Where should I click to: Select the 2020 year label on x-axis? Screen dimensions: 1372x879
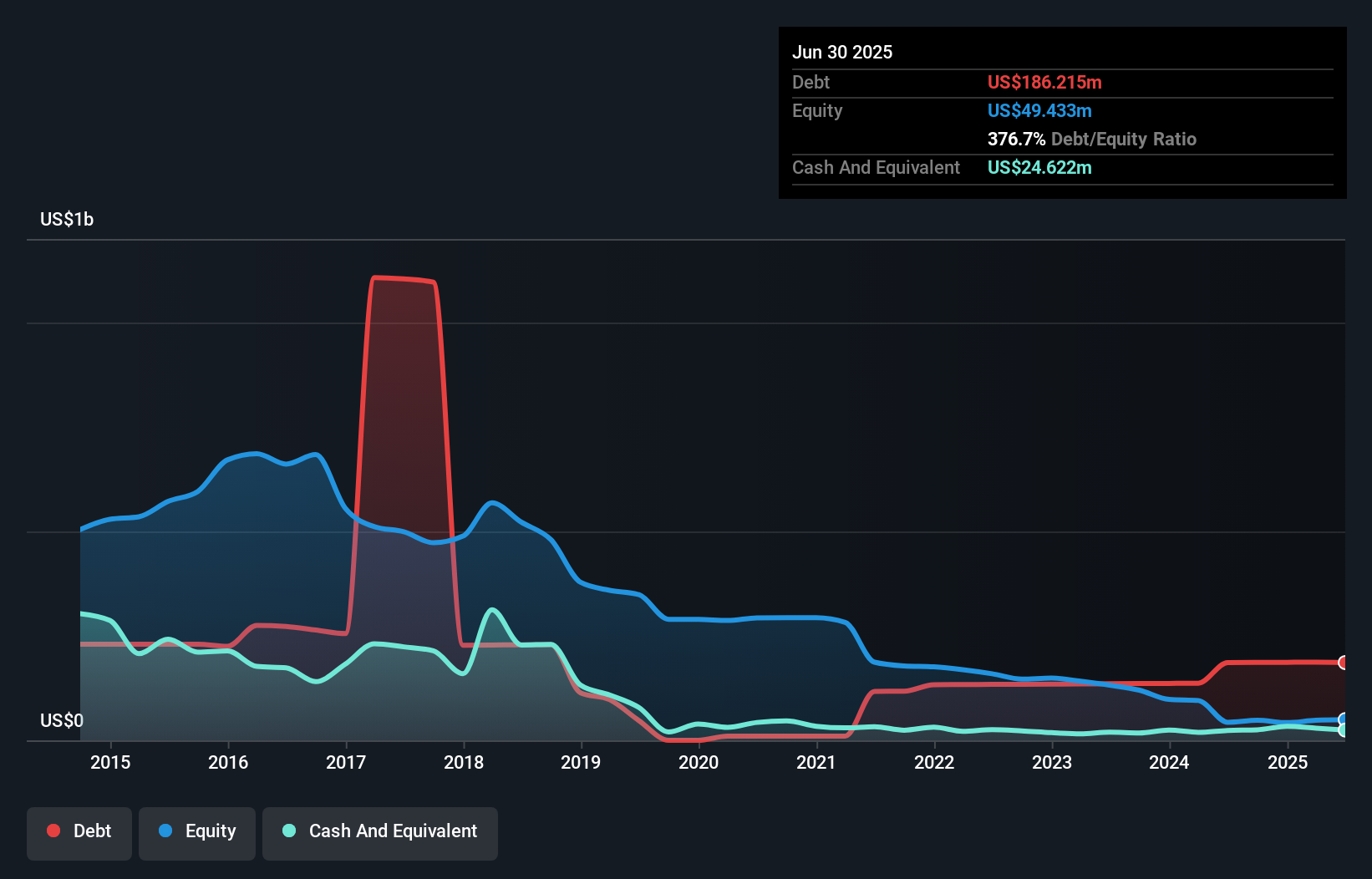[x=699, y=762]
